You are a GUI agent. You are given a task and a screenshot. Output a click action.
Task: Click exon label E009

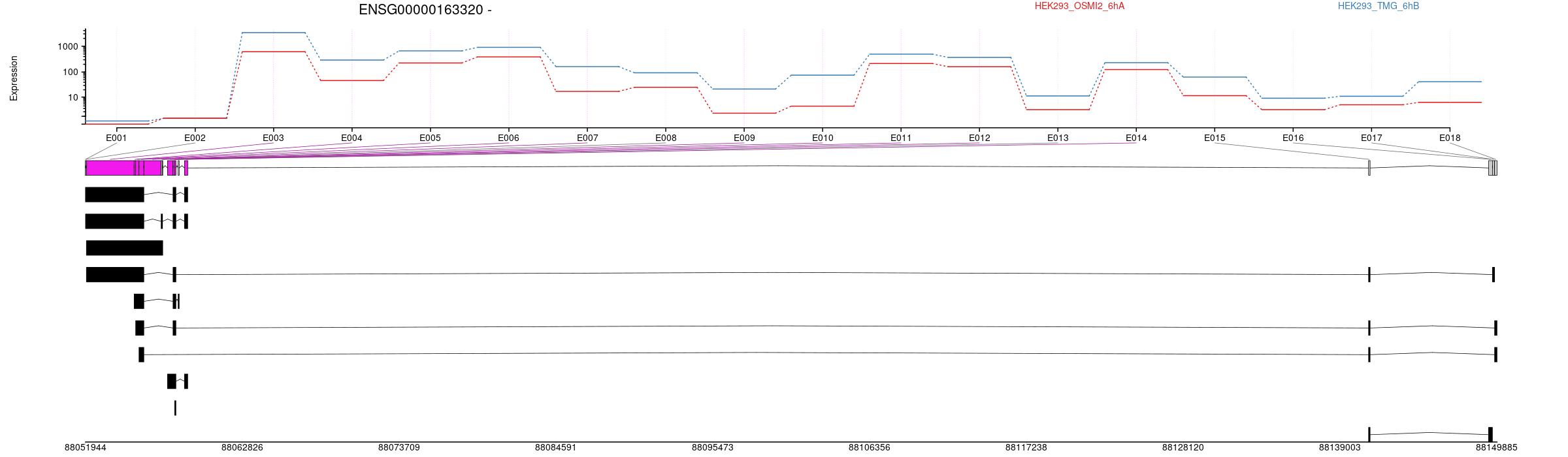click(x=744, y=138)
